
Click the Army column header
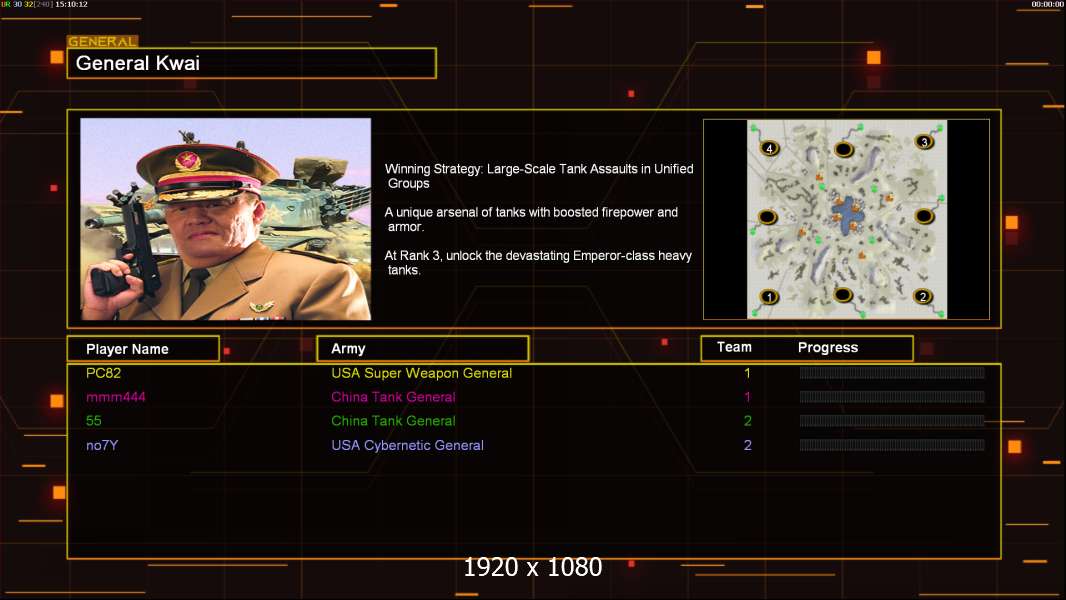point(422,349)
